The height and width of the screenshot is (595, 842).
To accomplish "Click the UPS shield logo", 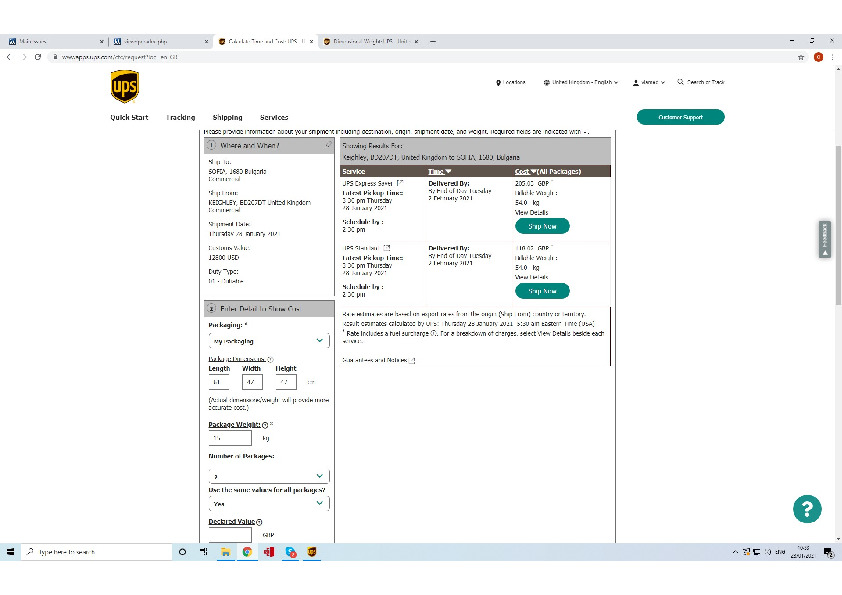I will coord(125,87).
